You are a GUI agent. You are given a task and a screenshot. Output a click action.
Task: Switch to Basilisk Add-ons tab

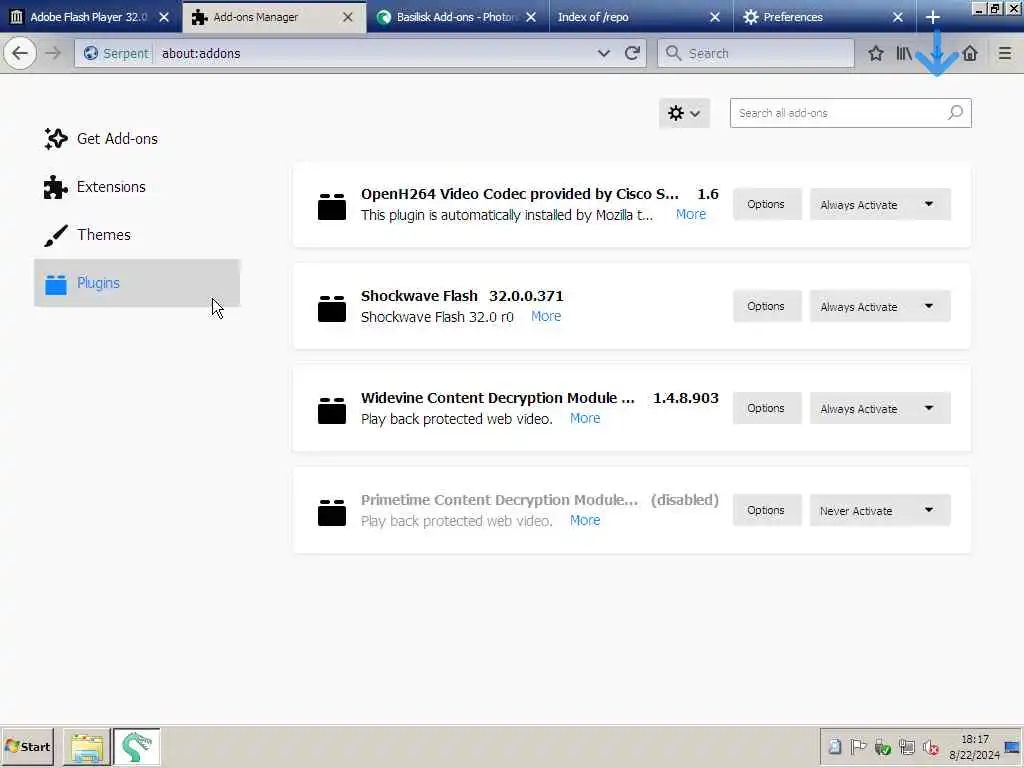click(456, 17)
